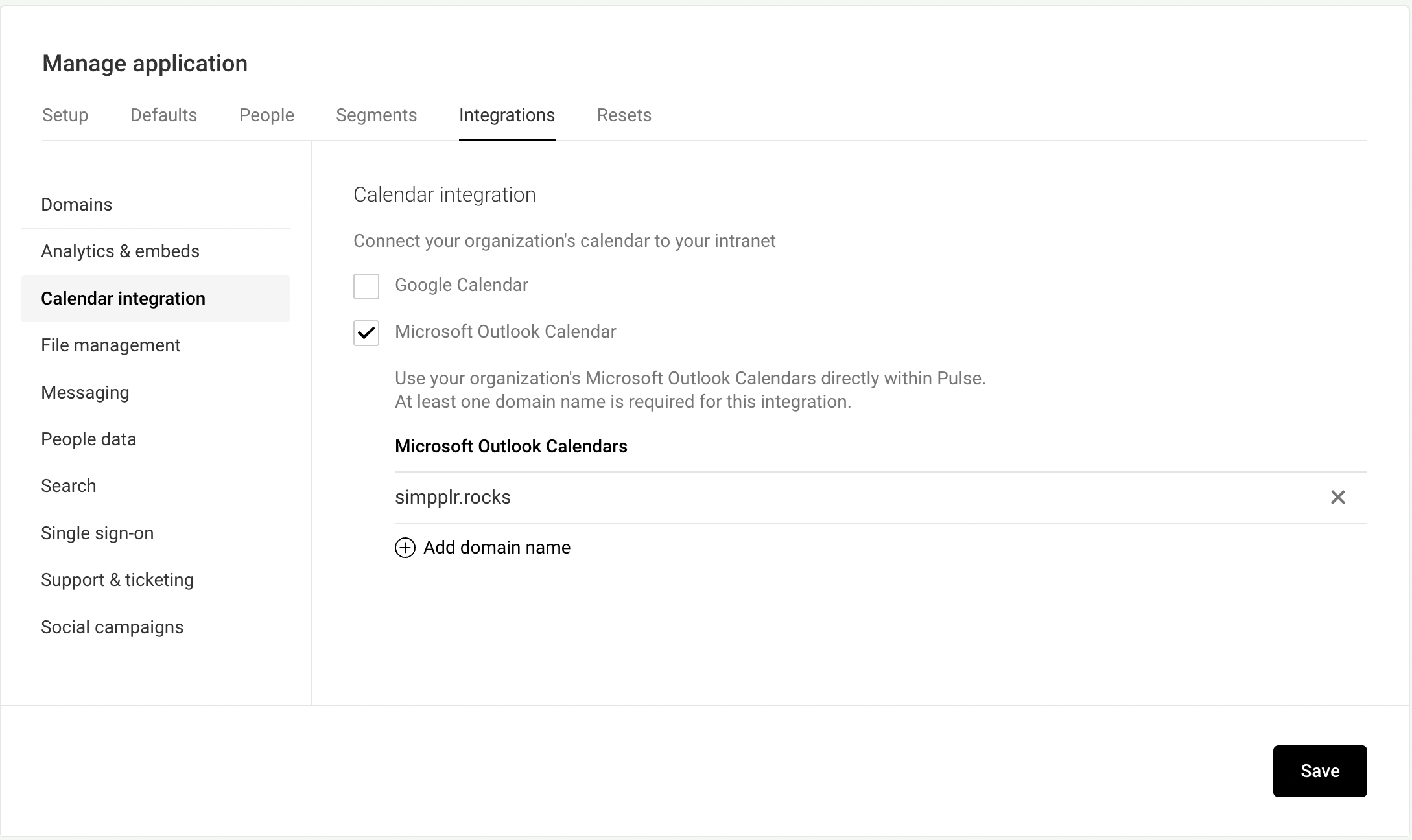Go to Search integration settings
The image size is (1412, 840).
[156, 486]
